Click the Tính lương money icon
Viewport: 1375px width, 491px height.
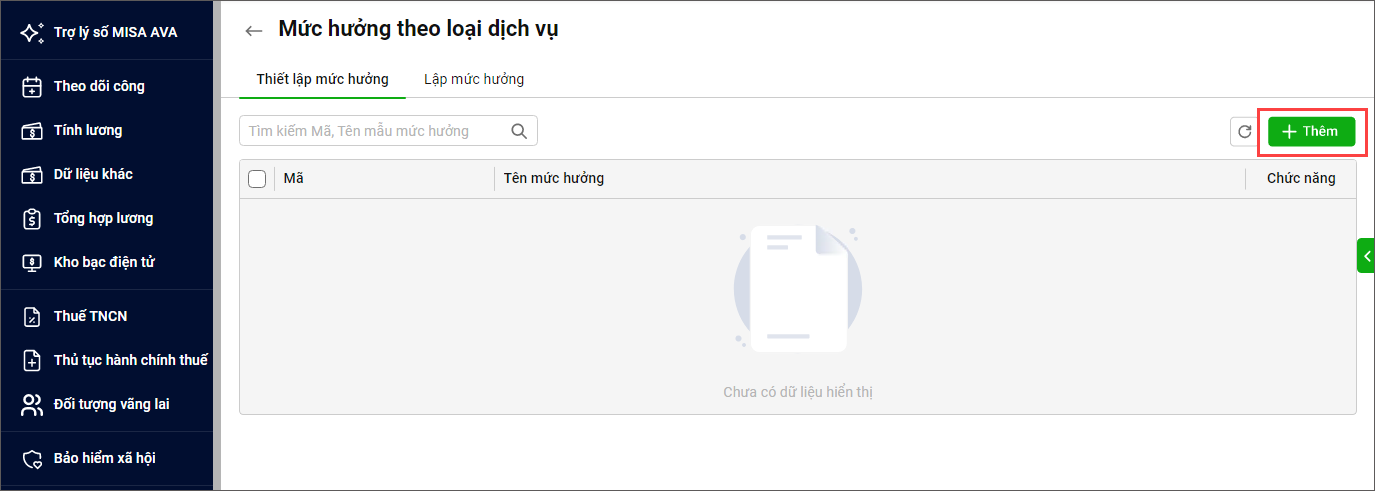32,130
